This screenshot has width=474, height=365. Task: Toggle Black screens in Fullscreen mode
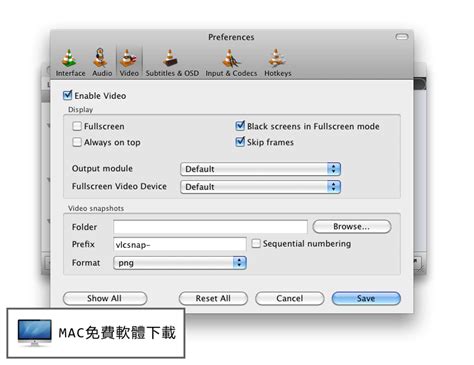(240, 126)
